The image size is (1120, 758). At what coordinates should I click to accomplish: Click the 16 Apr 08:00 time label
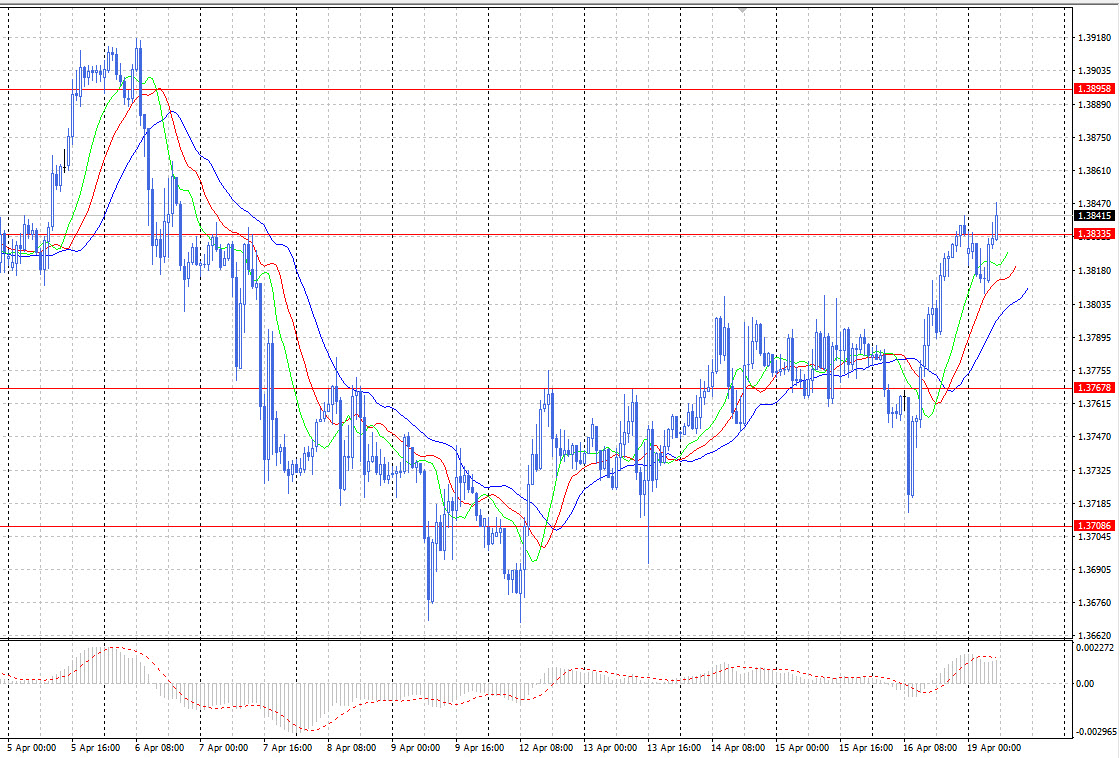tap(930, 748)
